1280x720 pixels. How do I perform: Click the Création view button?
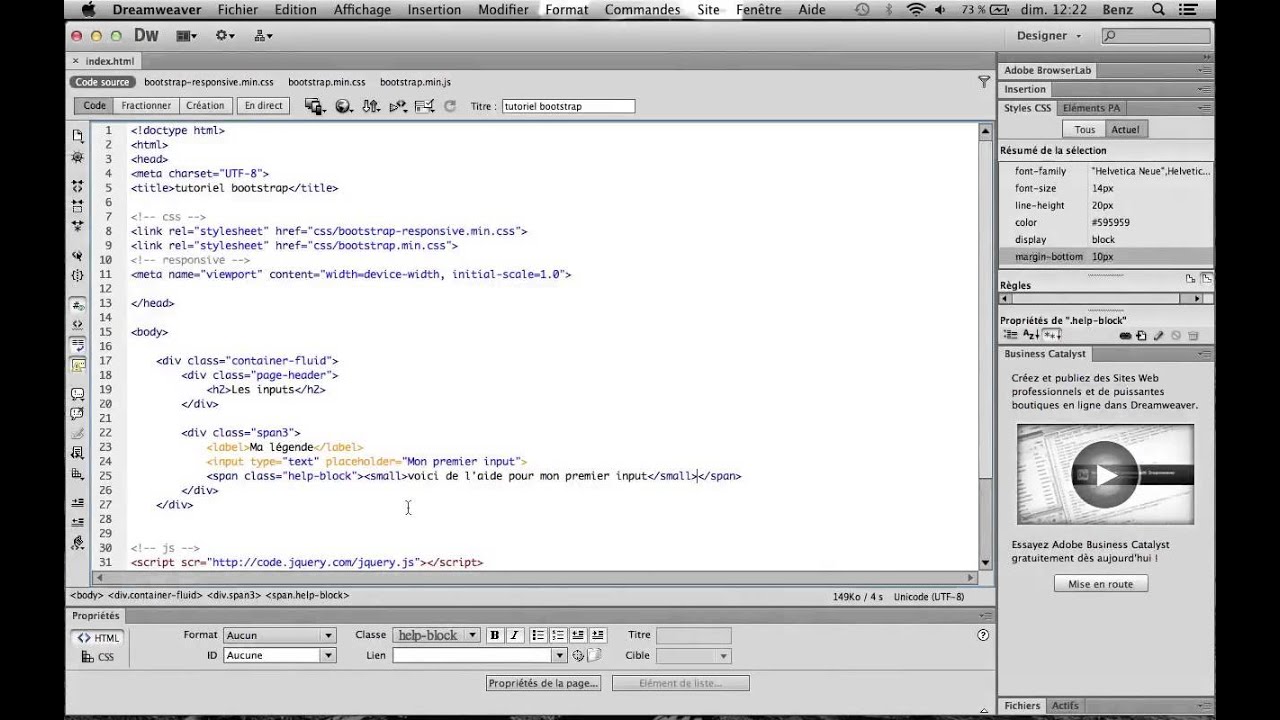pos(205,106)
